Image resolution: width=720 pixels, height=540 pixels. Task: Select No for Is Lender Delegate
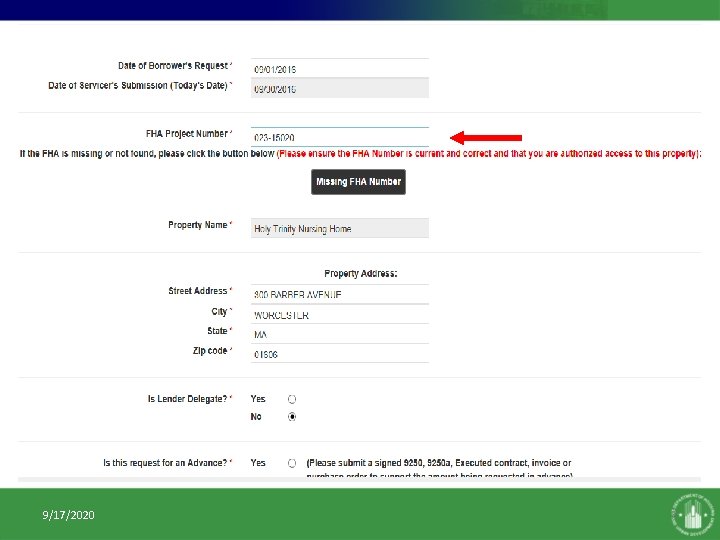click(x=292, y=417)
